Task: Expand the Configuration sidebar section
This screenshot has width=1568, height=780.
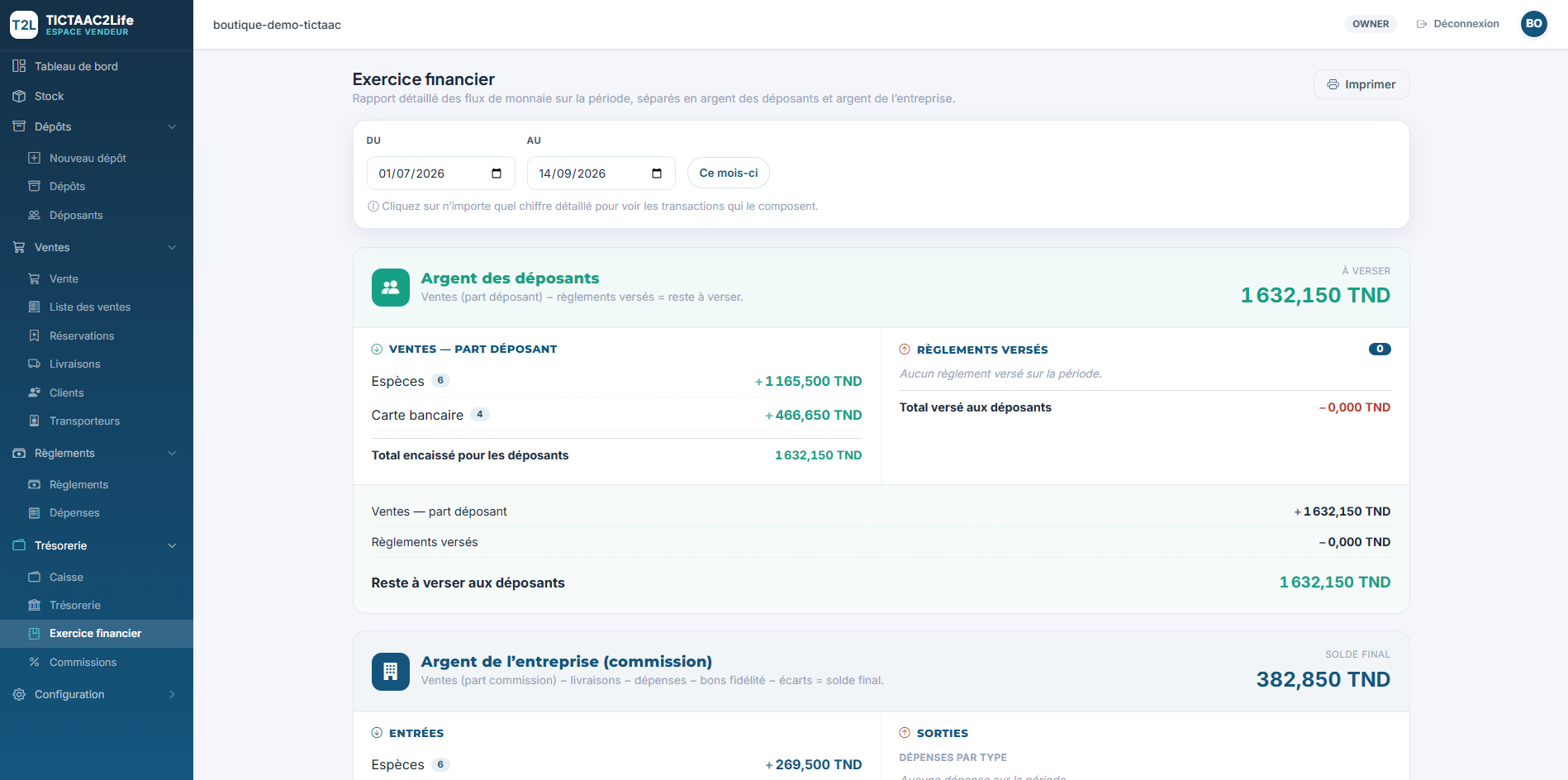Action: [x=172, y=694]
